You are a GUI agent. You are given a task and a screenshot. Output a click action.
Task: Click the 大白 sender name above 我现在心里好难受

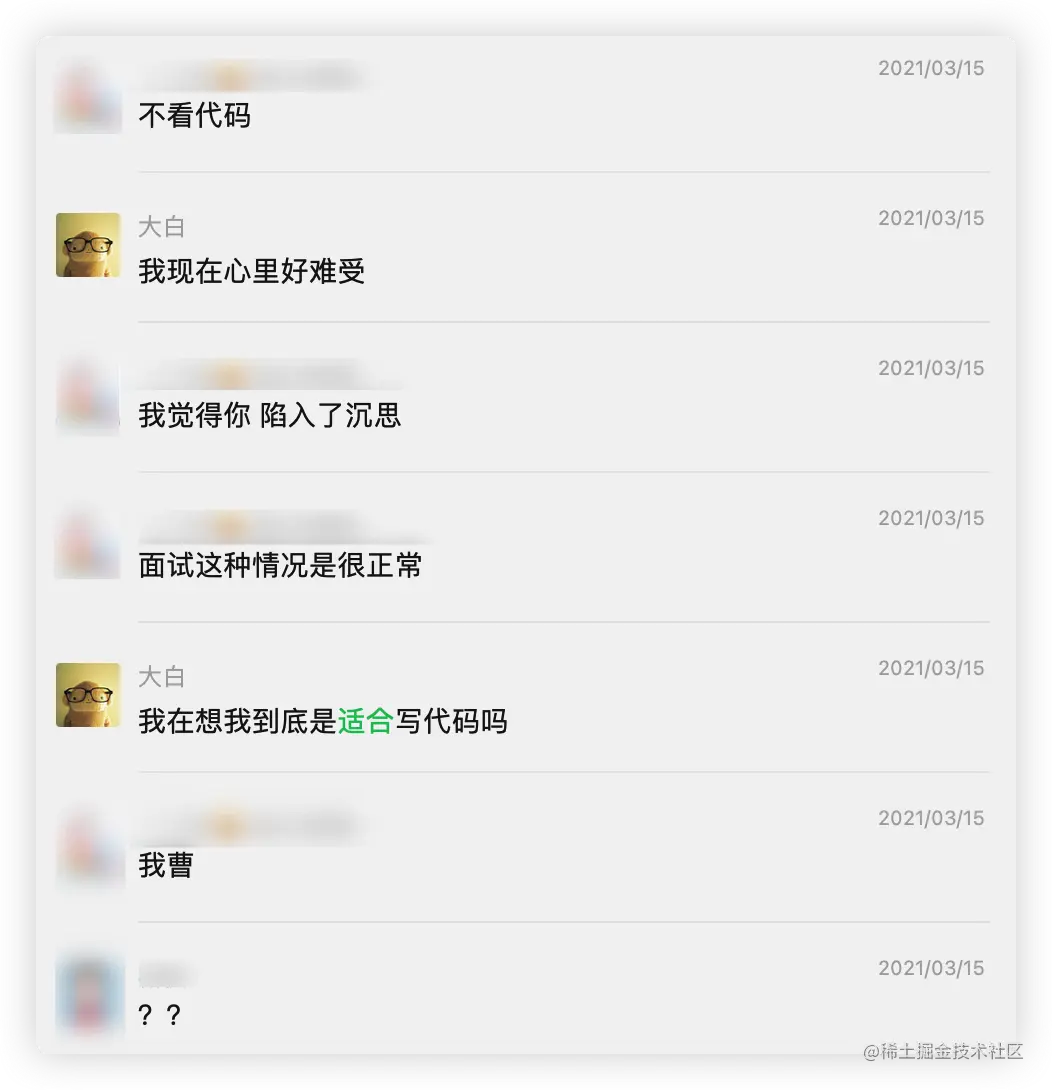161,227
